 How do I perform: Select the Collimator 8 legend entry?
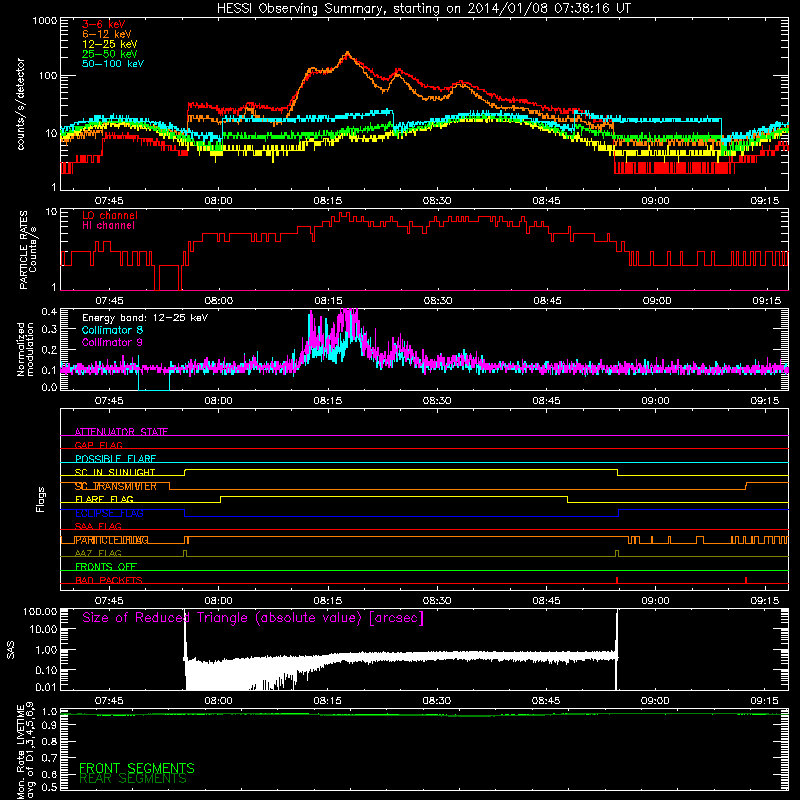click(112, 330)
